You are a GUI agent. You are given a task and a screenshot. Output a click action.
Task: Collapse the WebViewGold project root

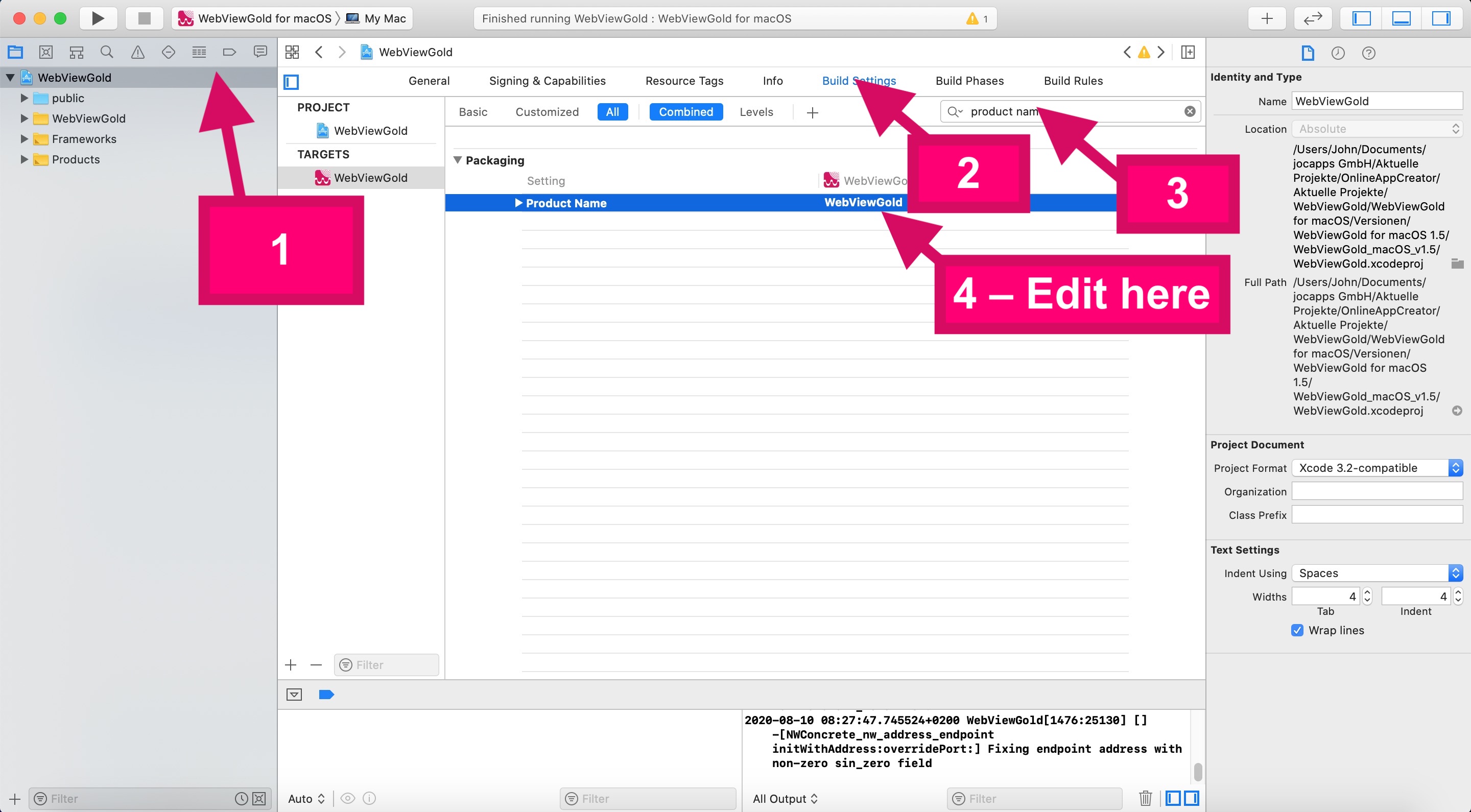click(10, 78)
